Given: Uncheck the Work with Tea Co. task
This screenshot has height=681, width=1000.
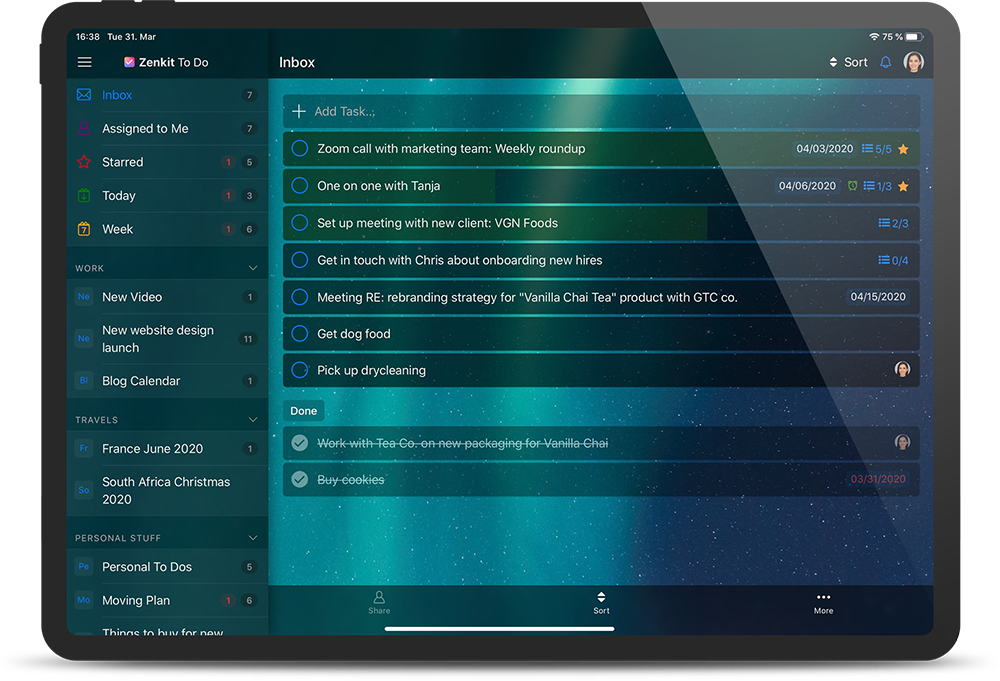Looking at the screenshot, I should tap(300, 443).
